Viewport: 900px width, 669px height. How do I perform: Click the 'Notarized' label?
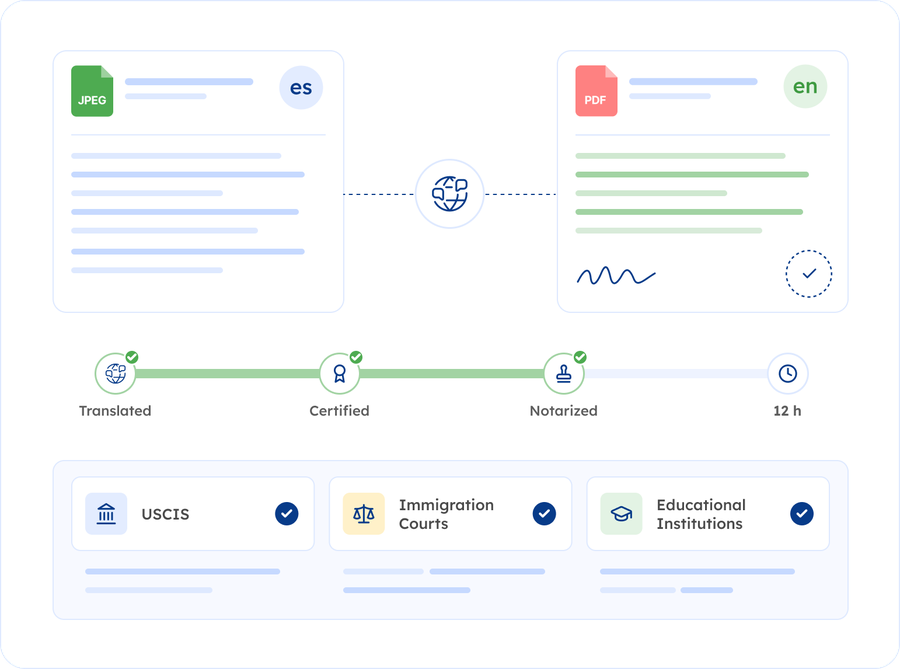pos(564,411)
